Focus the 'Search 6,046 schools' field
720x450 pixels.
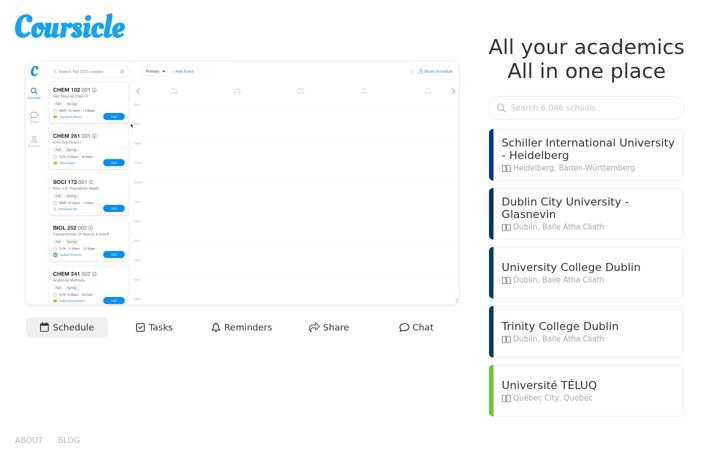coord(586,108)
